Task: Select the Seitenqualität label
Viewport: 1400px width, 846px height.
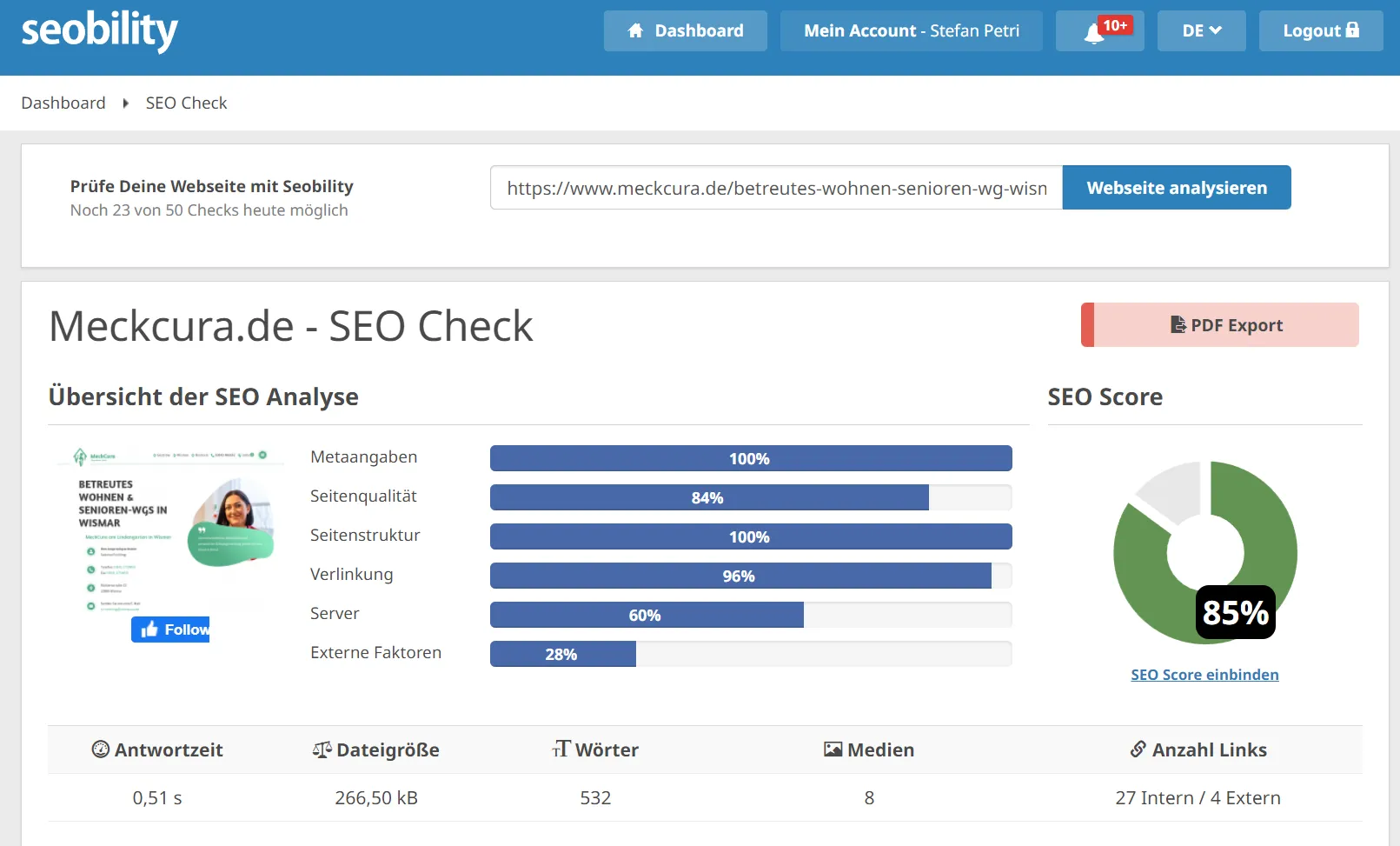Action: [x=363, y=496]
